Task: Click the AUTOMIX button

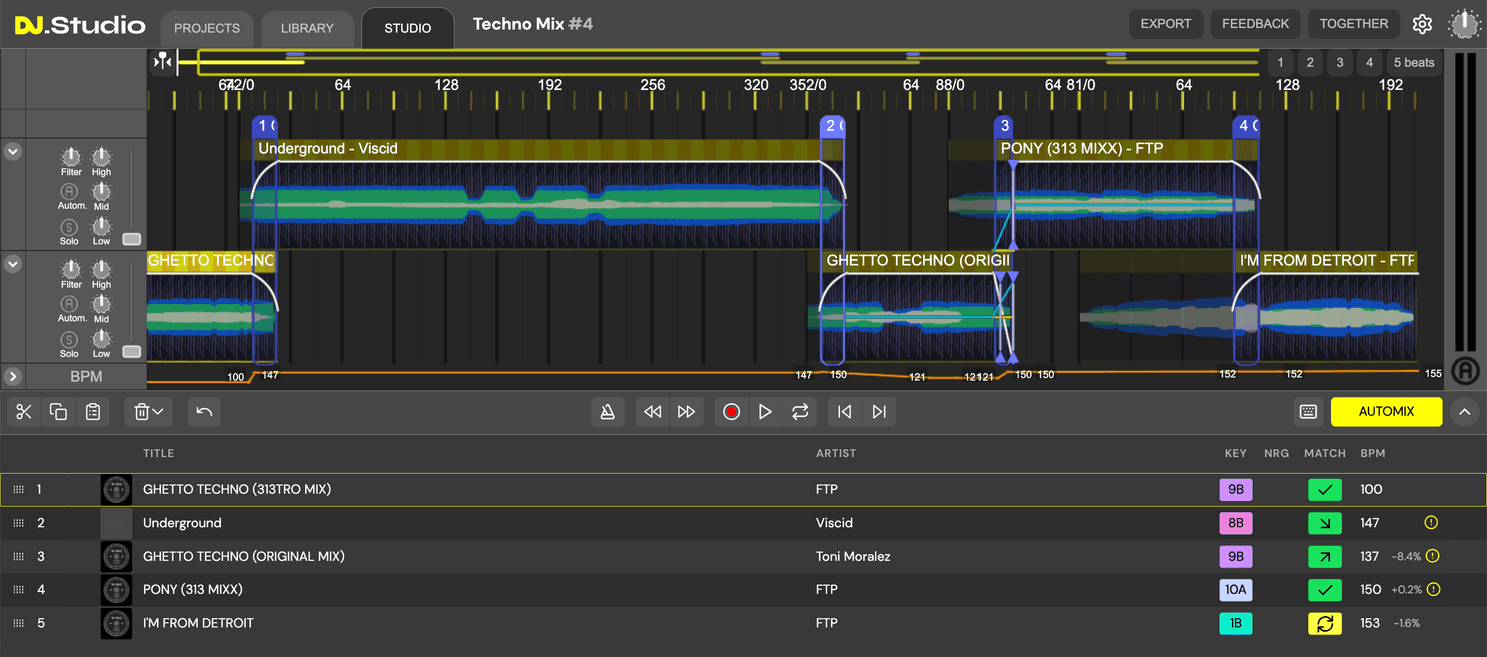Action: [1386, 411]
